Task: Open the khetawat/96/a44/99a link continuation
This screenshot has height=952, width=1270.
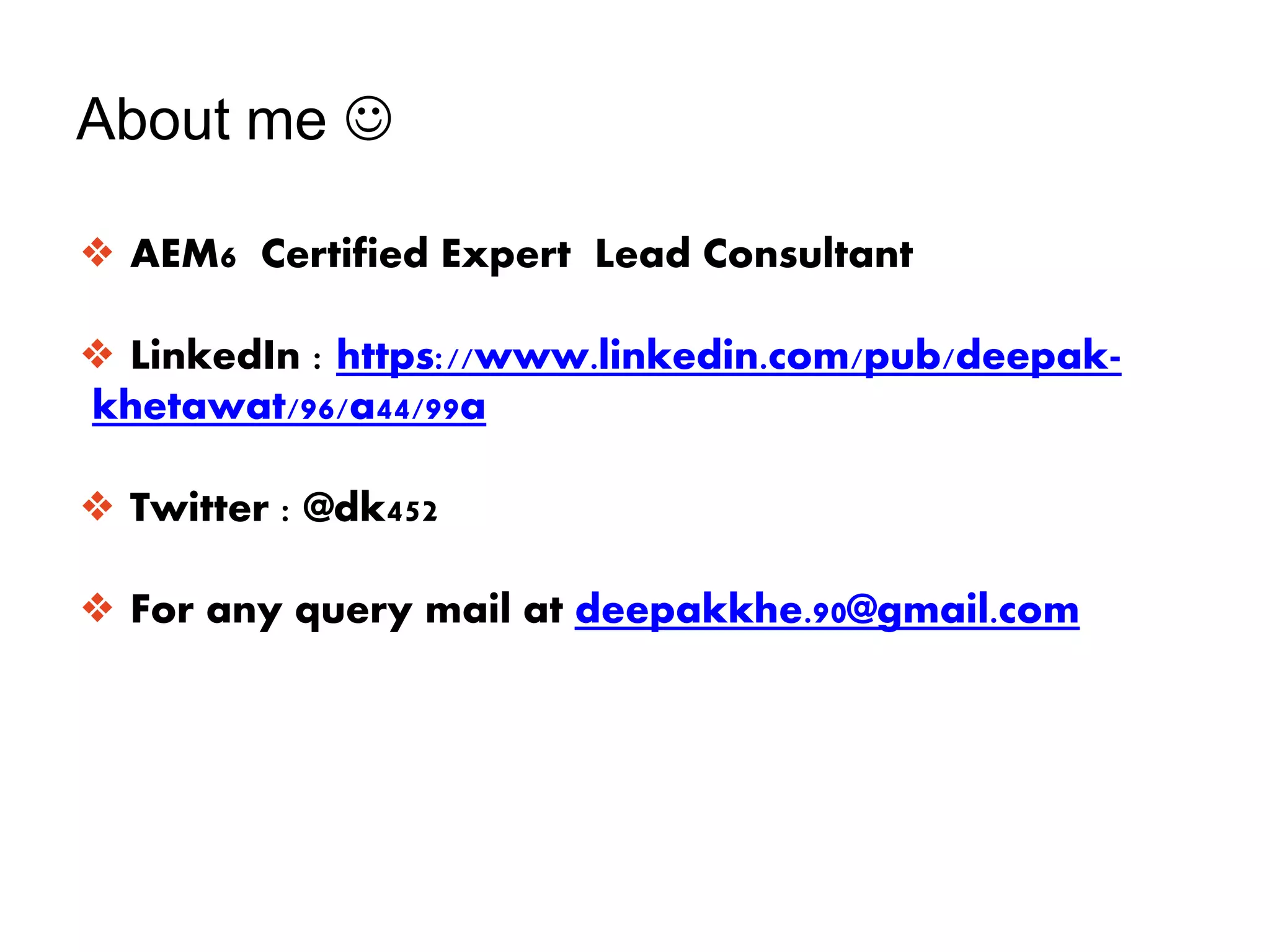Action: pos(289,407)
